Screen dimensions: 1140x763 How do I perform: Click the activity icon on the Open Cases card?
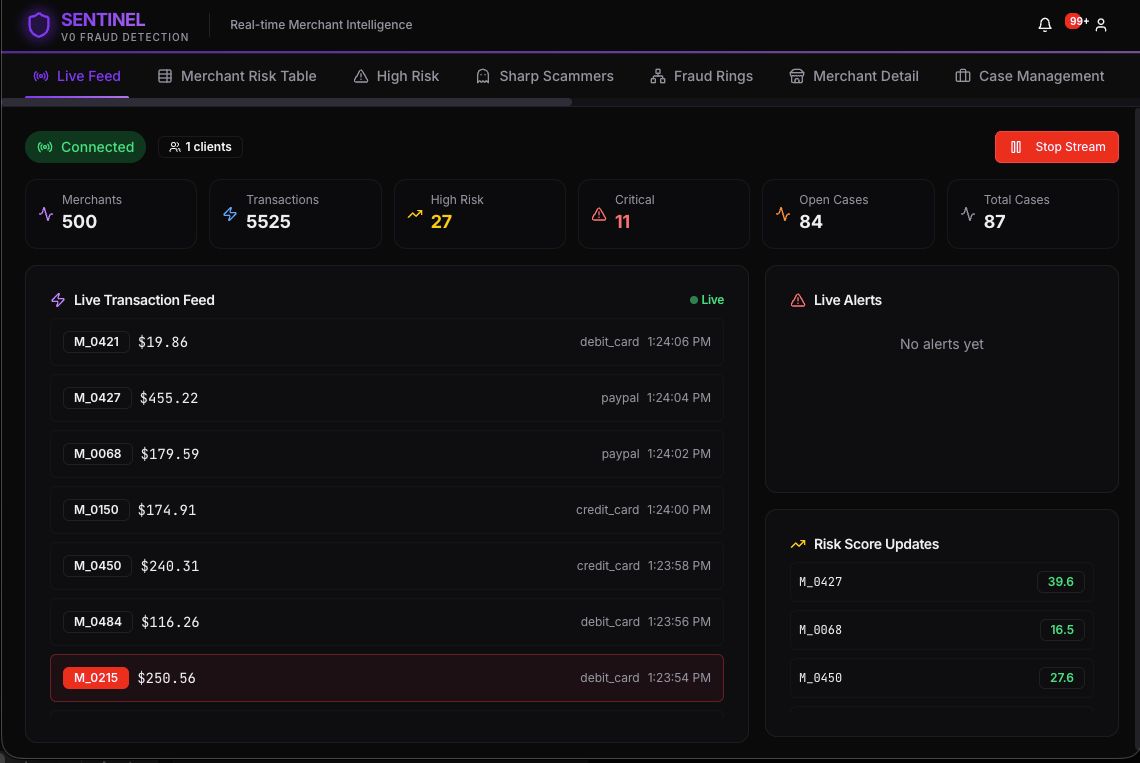pos(783,213)
